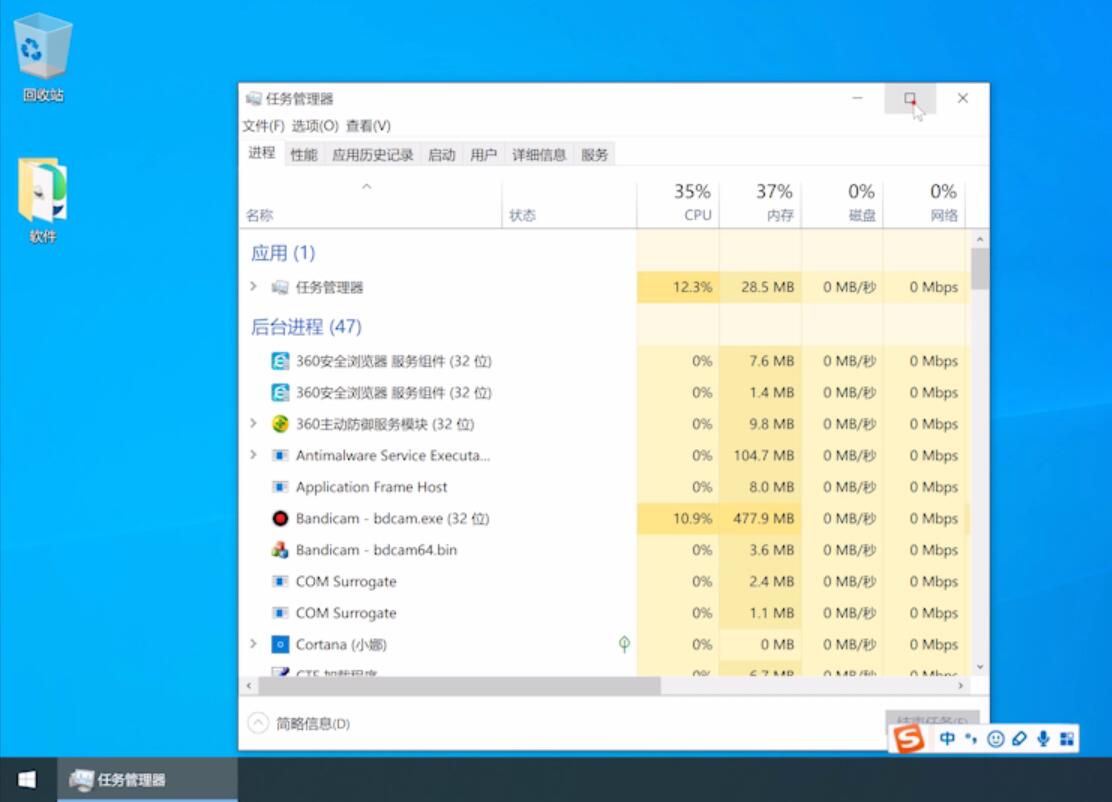Toggle punctuation mode on Sogou toolbar
The width and height of the screenshot is (1112, 802).
969,739
